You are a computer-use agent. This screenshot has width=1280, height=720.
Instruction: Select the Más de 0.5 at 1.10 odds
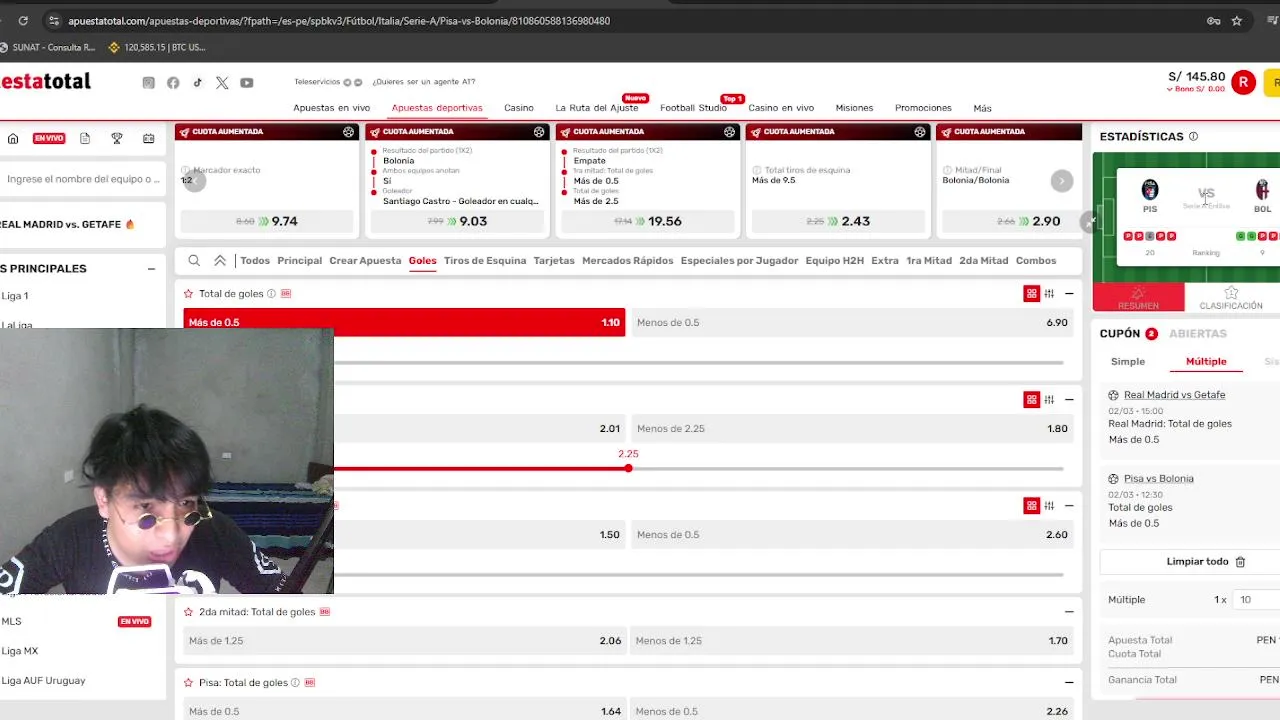(x=404, y=322)
